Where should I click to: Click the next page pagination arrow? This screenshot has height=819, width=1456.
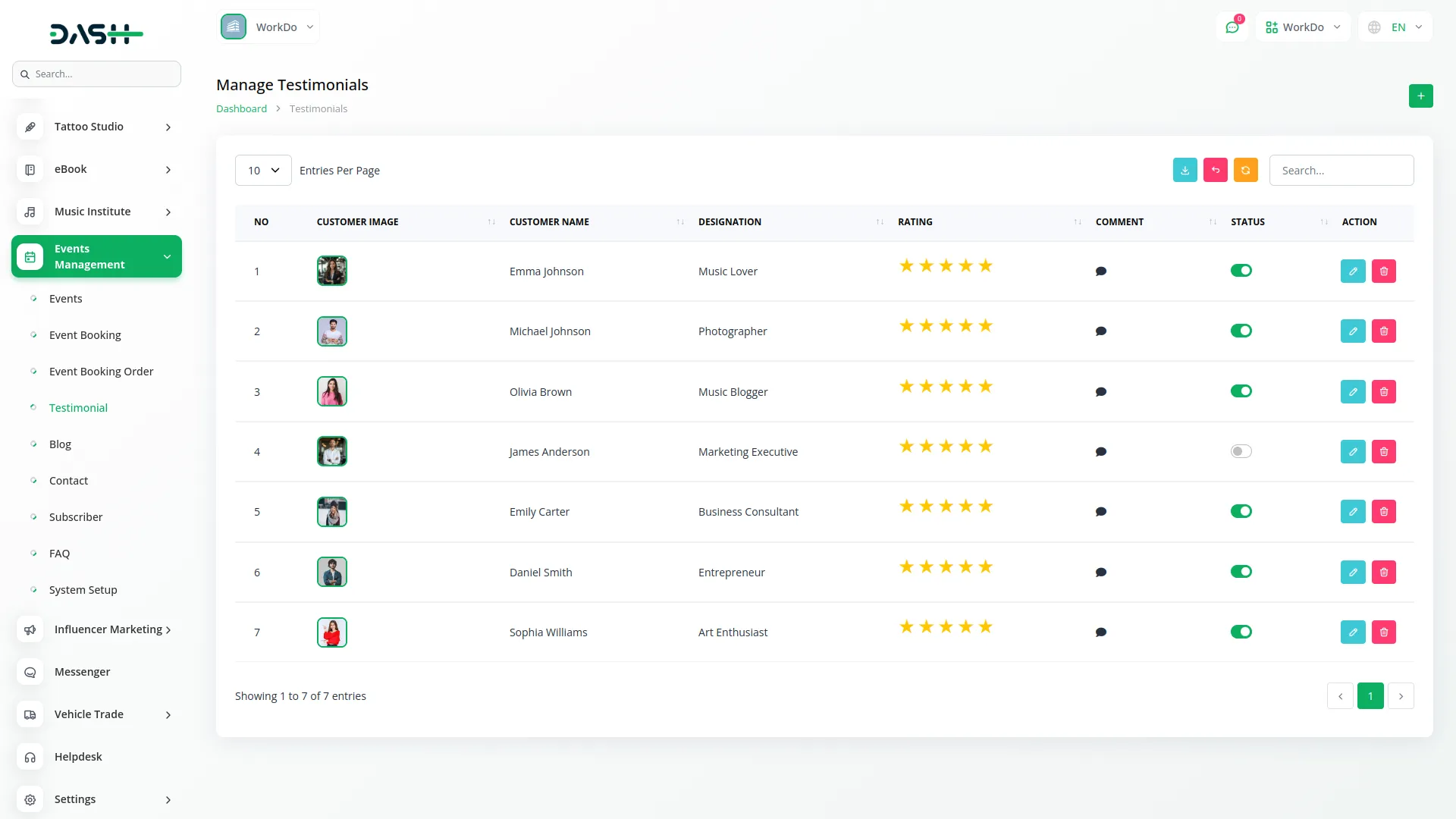(x=1400, y=696)
